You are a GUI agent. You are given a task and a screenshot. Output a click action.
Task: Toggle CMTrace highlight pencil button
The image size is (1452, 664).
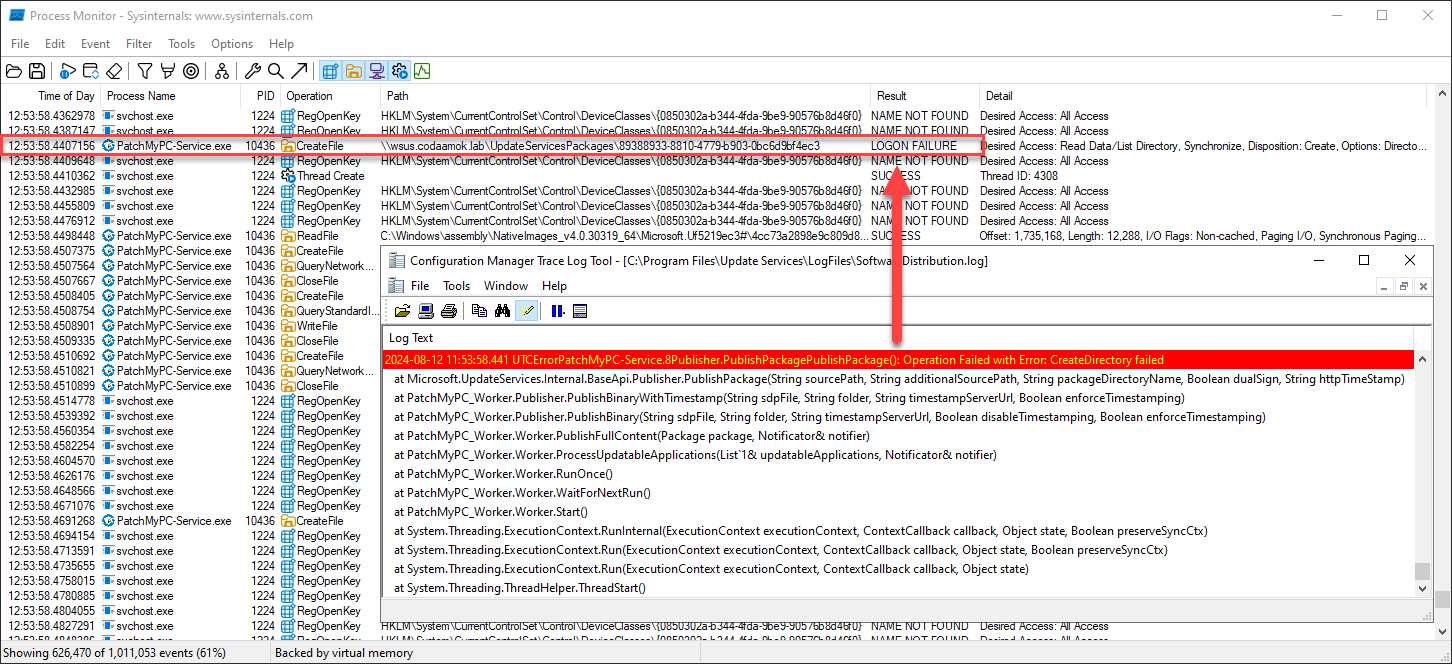pos(526,311)
